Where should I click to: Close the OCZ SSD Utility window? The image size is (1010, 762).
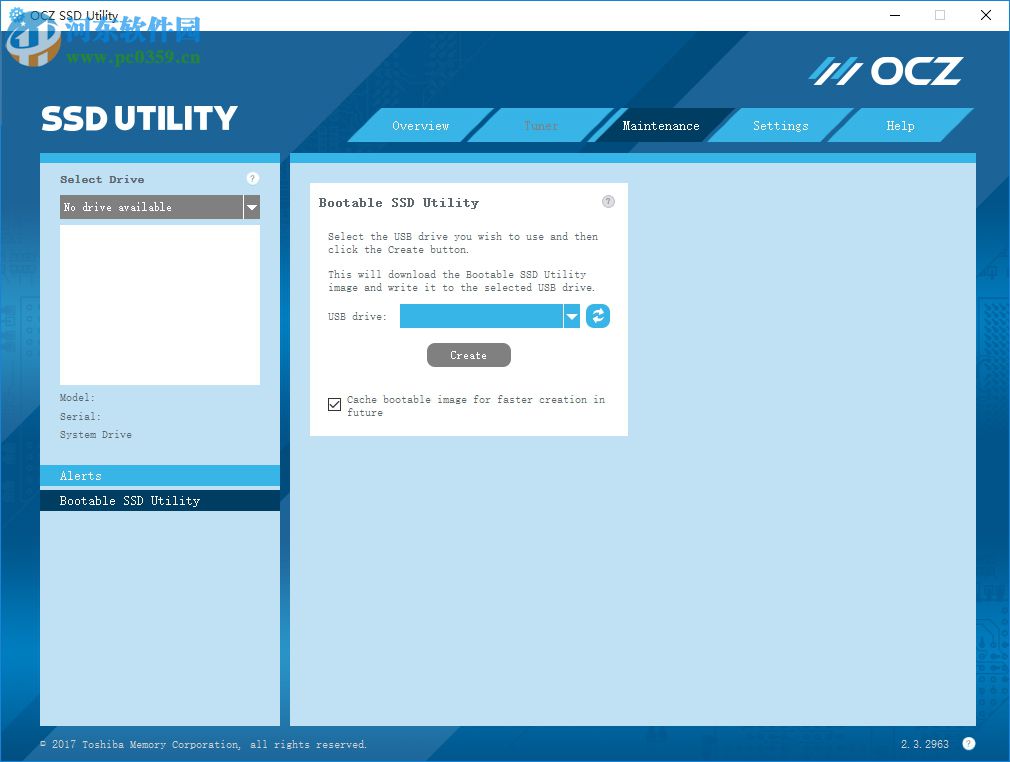coord(986,15)
